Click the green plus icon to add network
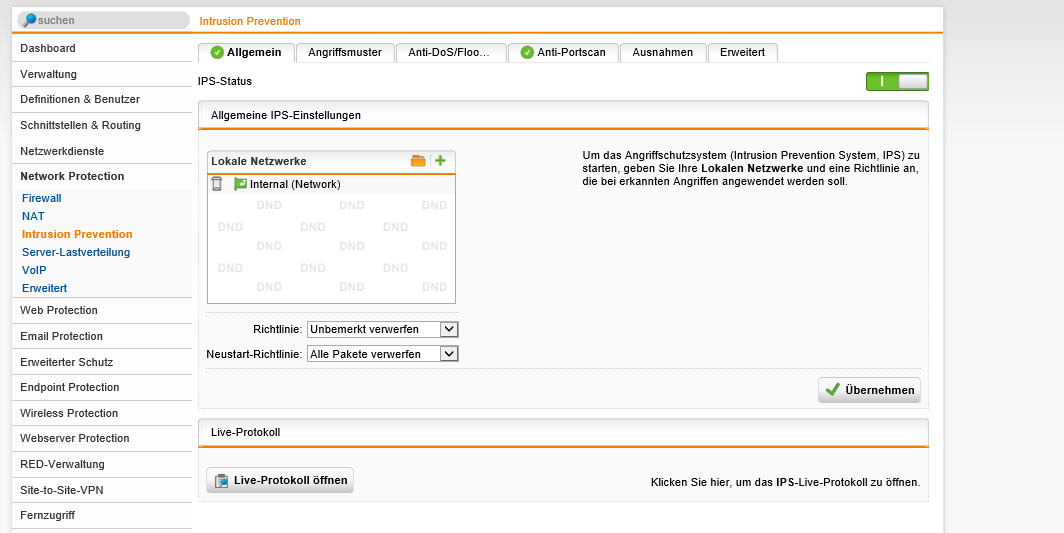This screenshot has height=533, width=1064. coord(440,161)
